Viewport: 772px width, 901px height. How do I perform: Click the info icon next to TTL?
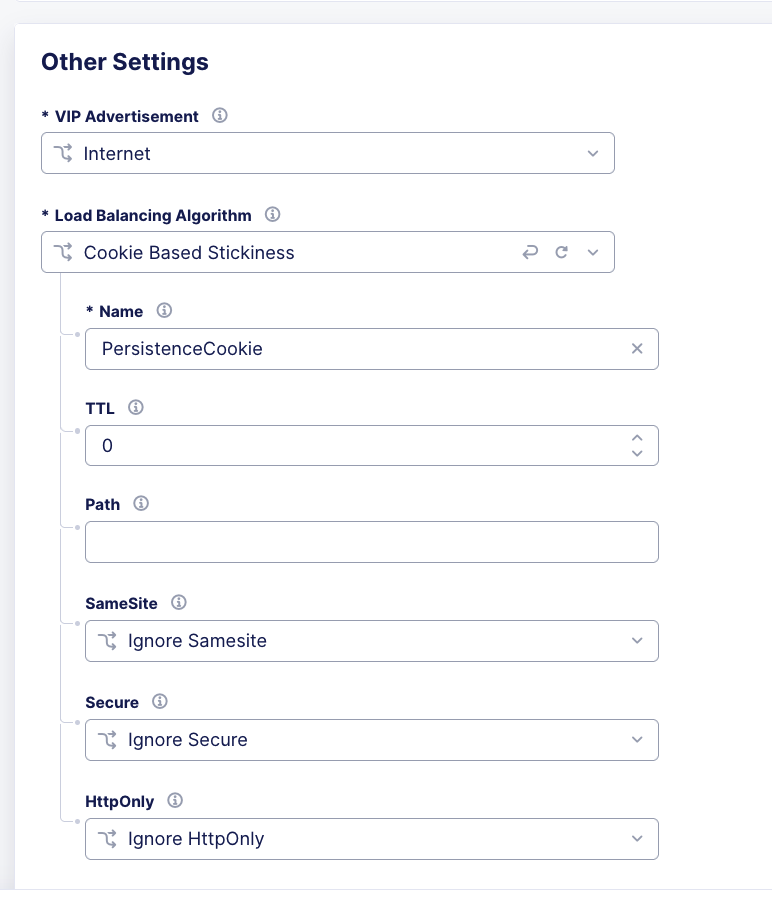pos(136,408)
